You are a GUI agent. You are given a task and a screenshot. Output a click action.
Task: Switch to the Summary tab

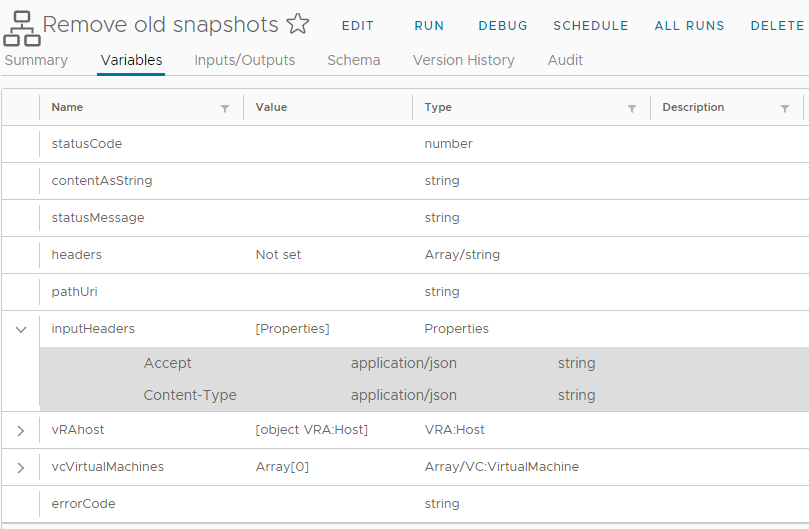click(36, 60)
